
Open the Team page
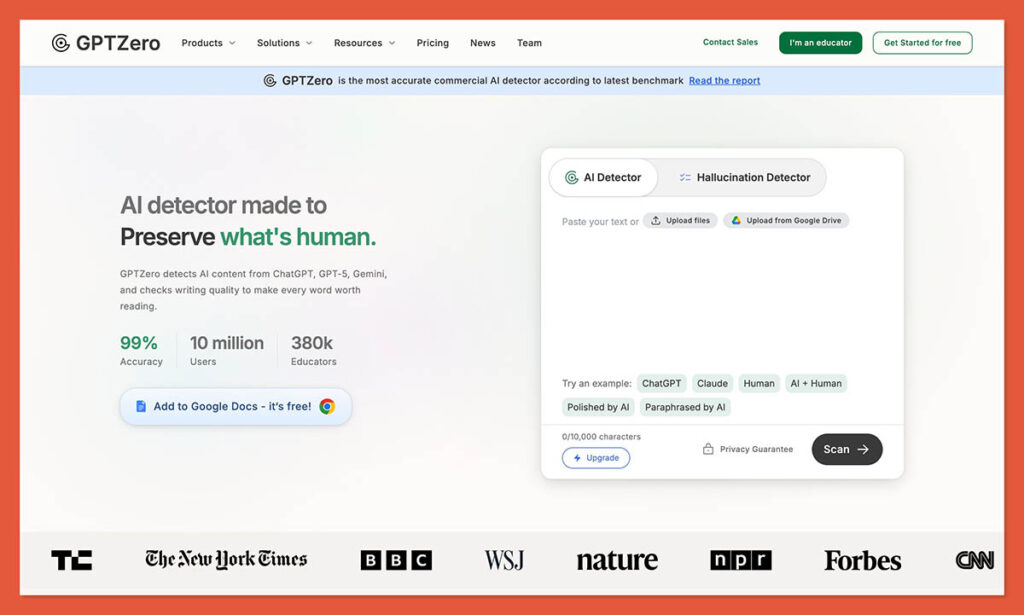tap(529, 43)
